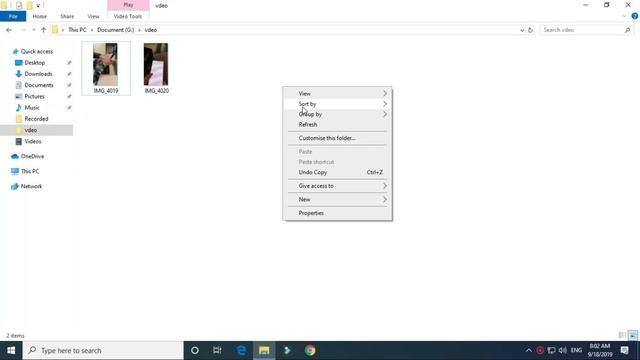640x360 pixels.
Task: Click Document (G:) in address path
Action: (x=116, y=30)
